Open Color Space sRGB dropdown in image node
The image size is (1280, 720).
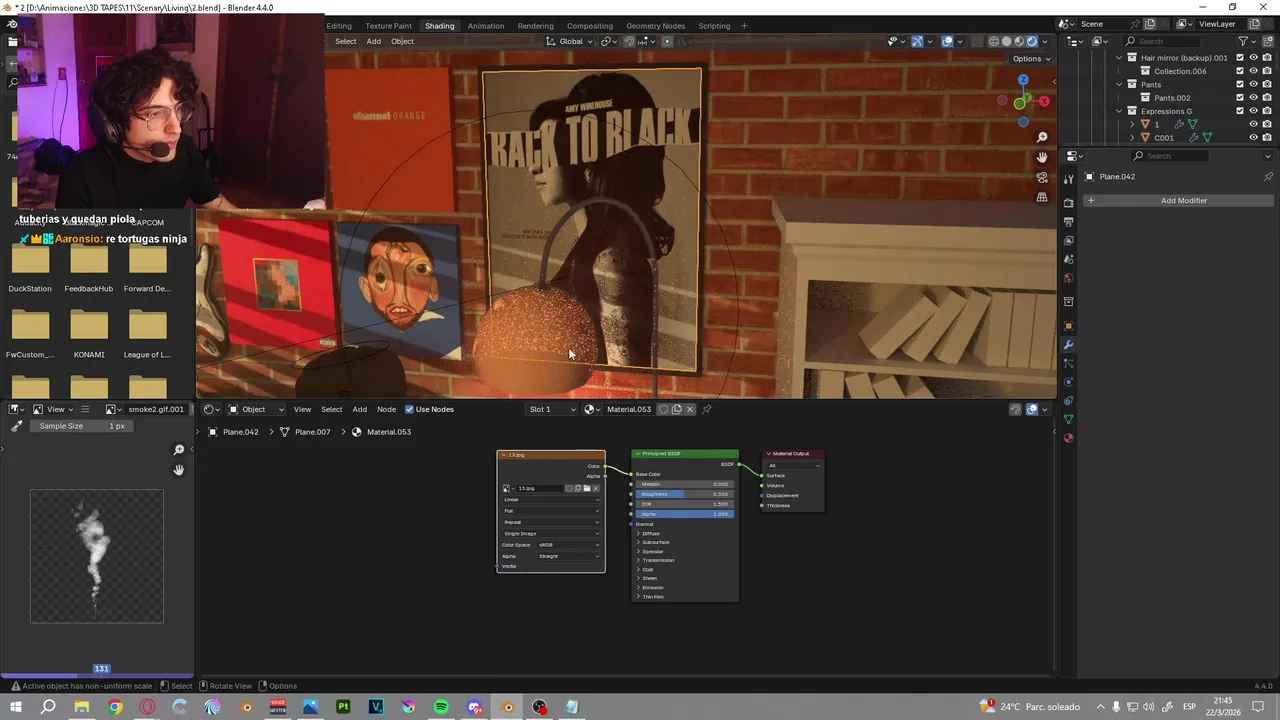(x=569, y=545)
